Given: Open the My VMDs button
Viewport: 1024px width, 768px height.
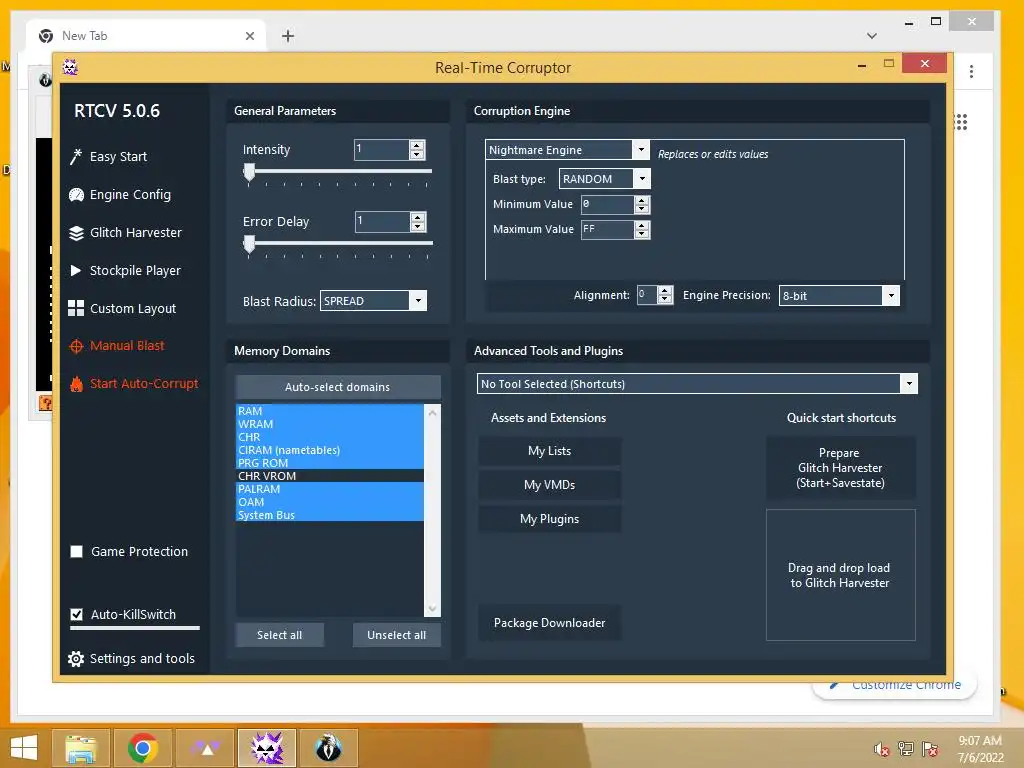Looking at the screenshot, I should click(x=549, y=485).
